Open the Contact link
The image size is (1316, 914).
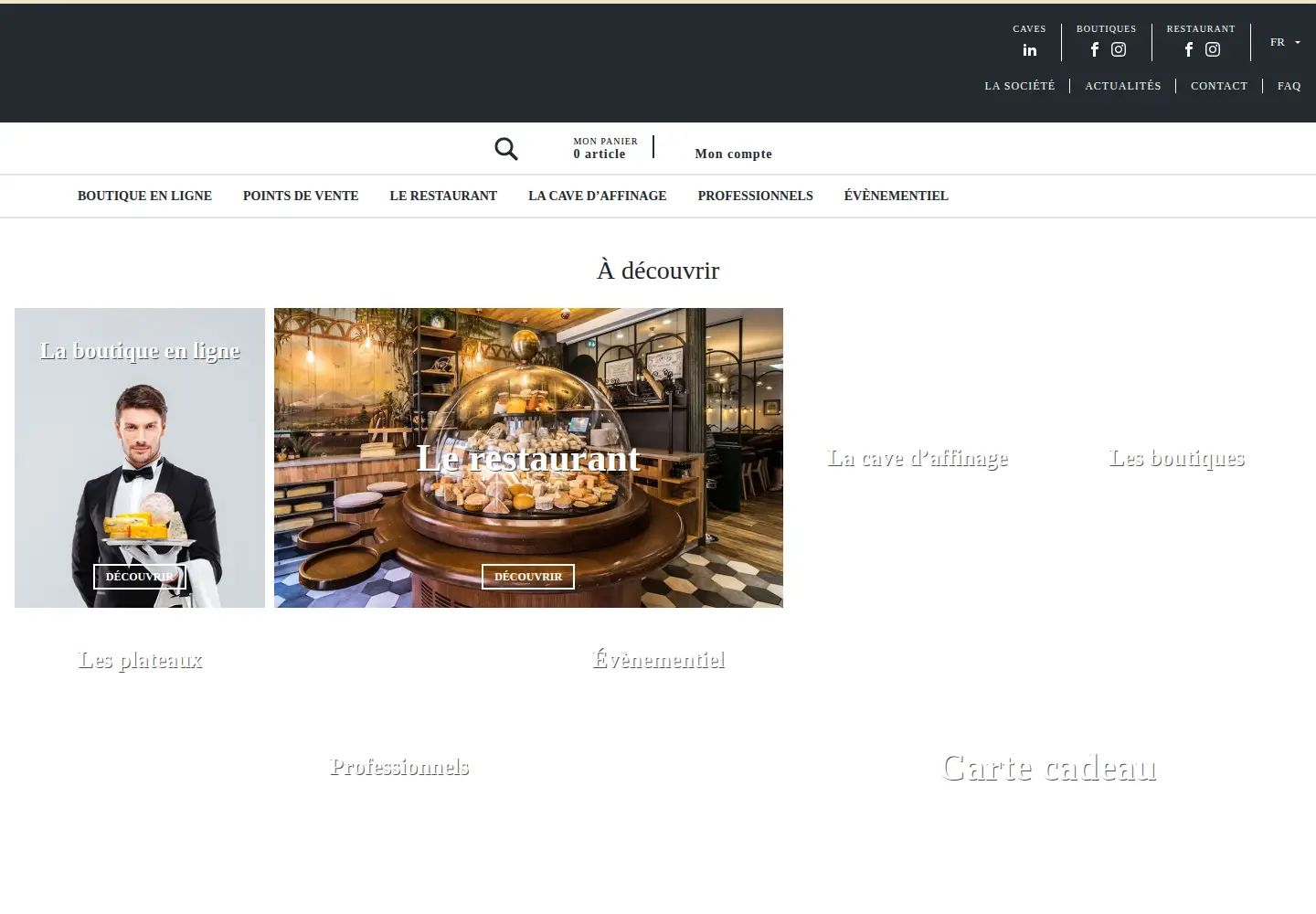point(1219,86)
